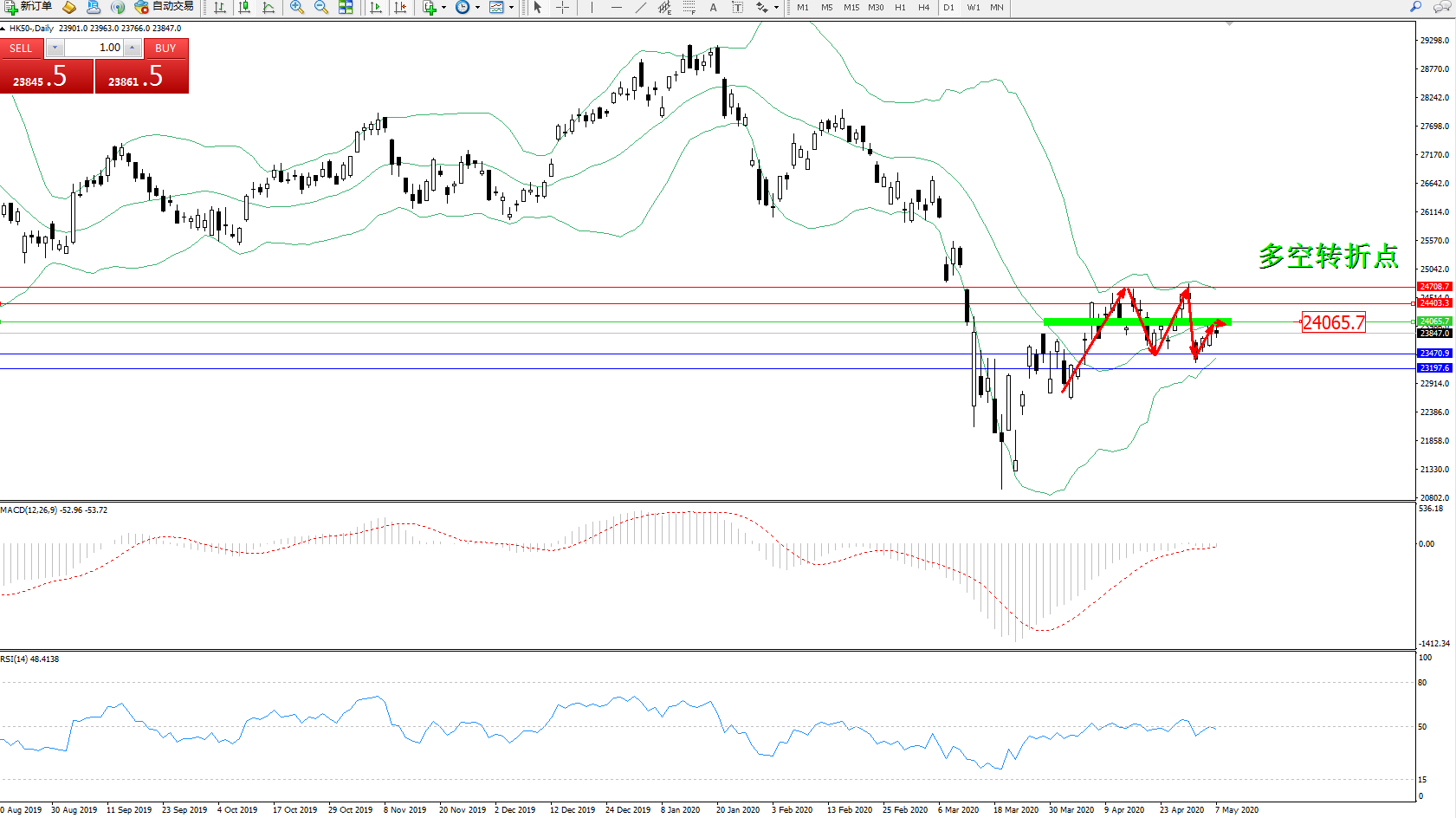The image size is (1456, 818).
Task: Toggle chart shift button
Action: pyautogui.click(x=399, y=7)
